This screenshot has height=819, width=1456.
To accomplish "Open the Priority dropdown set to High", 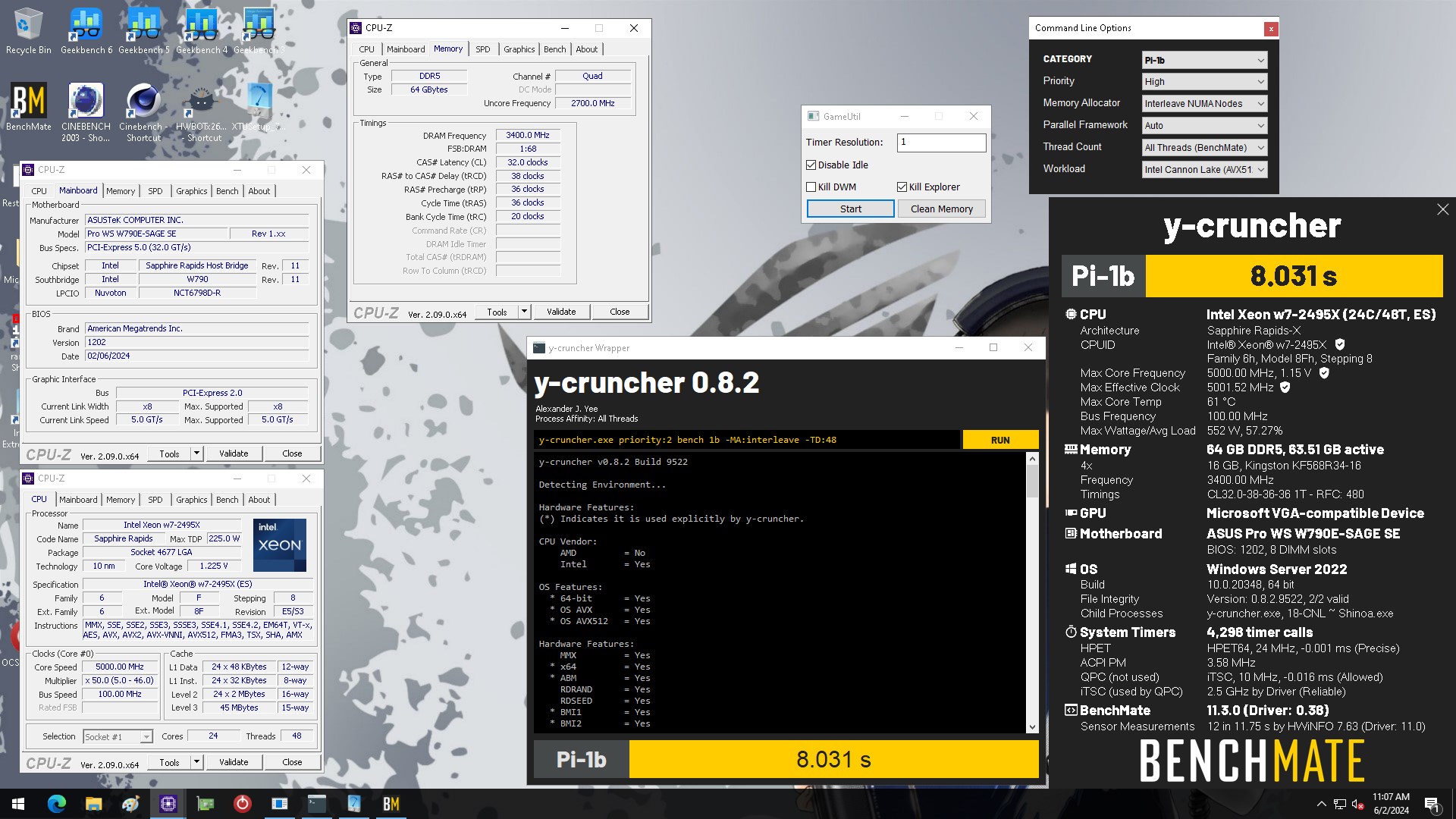I will point(1204,82).
